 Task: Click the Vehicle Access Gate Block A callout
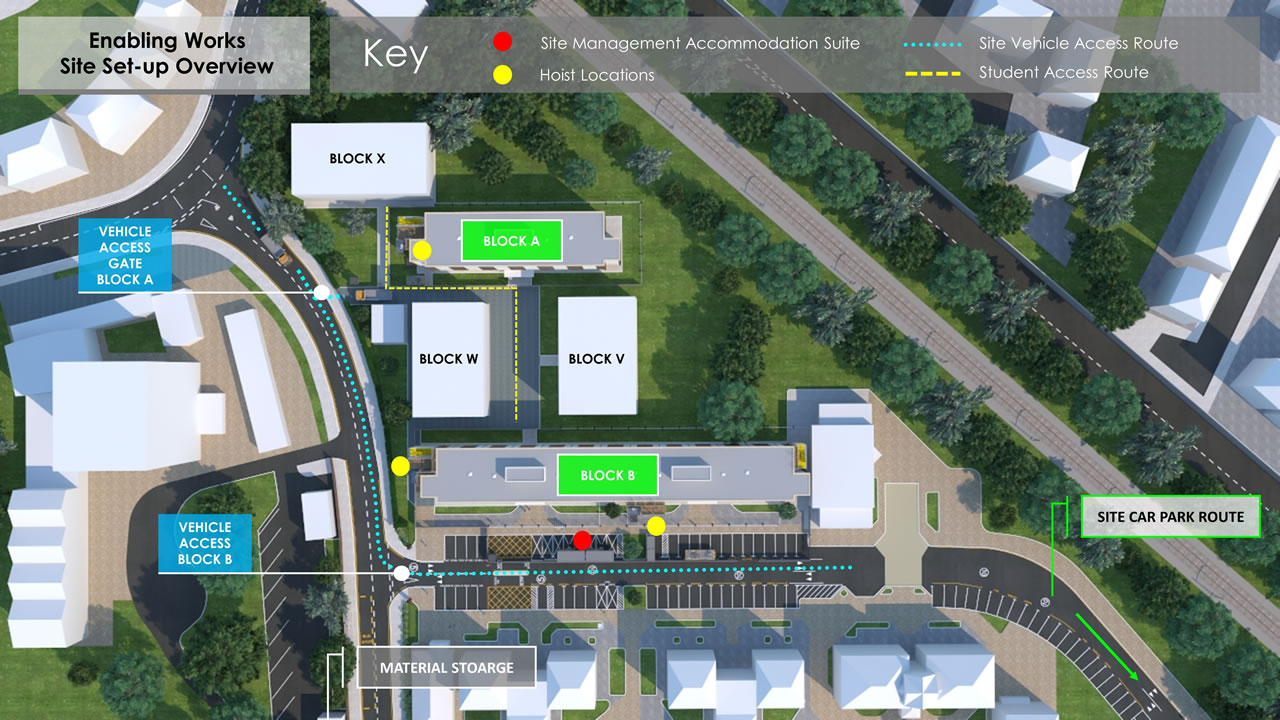[125, 256]
